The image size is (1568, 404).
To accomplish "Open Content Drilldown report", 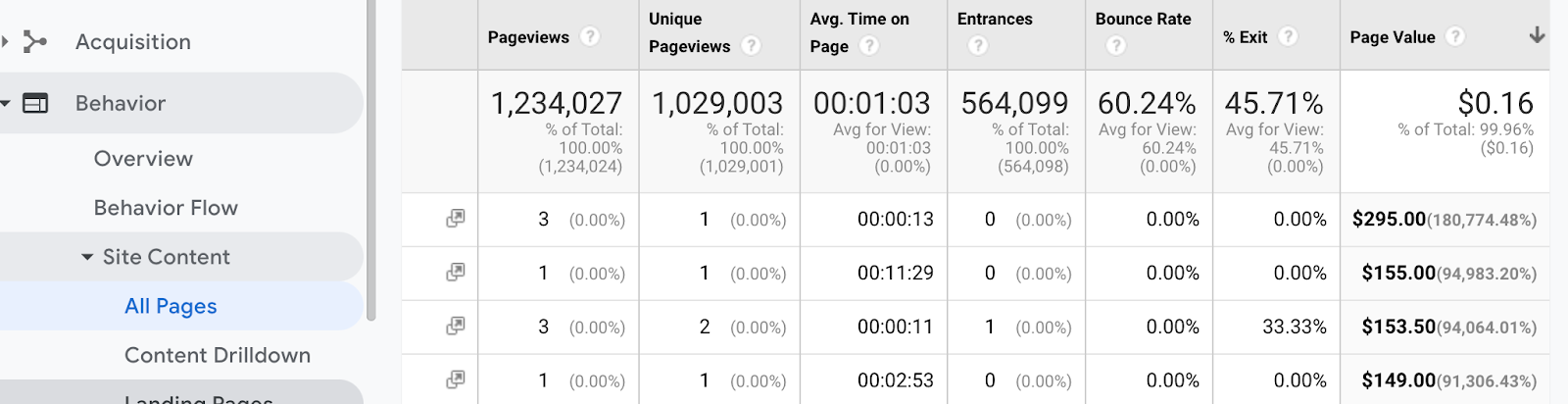I will pos(217,355).
